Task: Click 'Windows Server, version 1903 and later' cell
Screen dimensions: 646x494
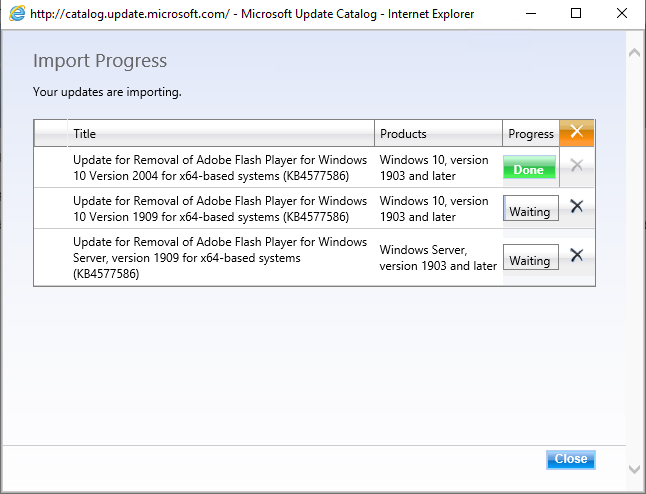Action: (x=438, y=258)
